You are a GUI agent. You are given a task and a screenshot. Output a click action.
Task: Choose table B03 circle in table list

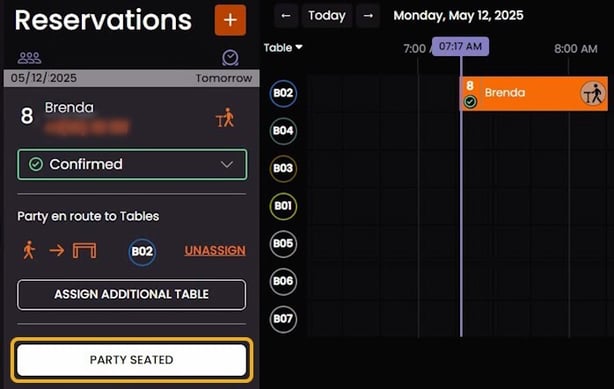283,168
